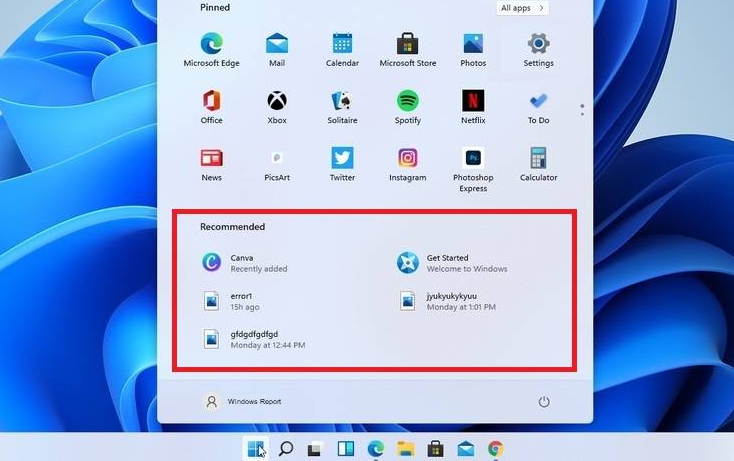Open the Calendar app
734x461 pixels.
click(x=342, y=49)
